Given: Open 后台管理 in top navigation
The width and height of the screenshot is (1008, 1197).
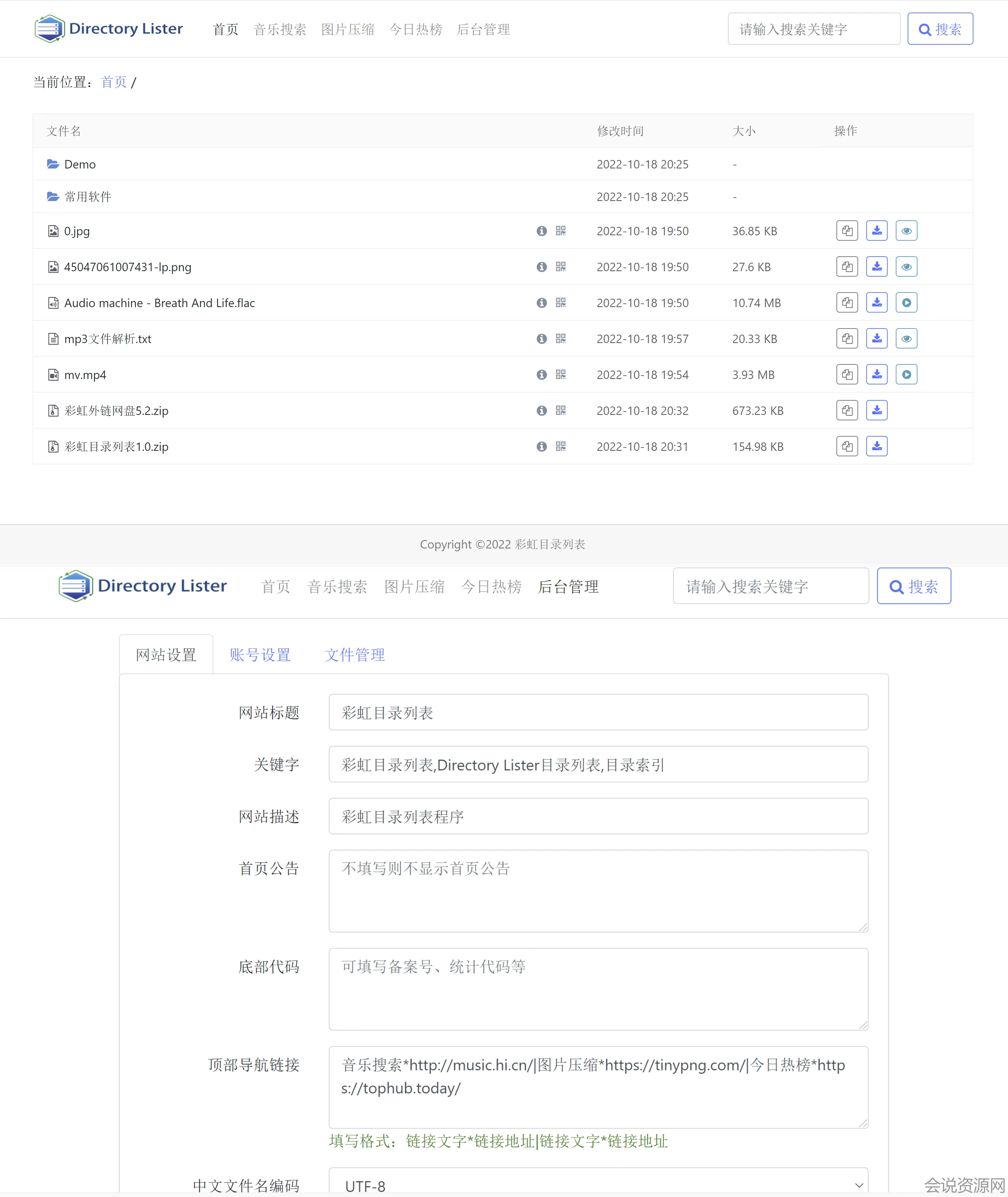Looking at the screenshot, I should 483,30.
